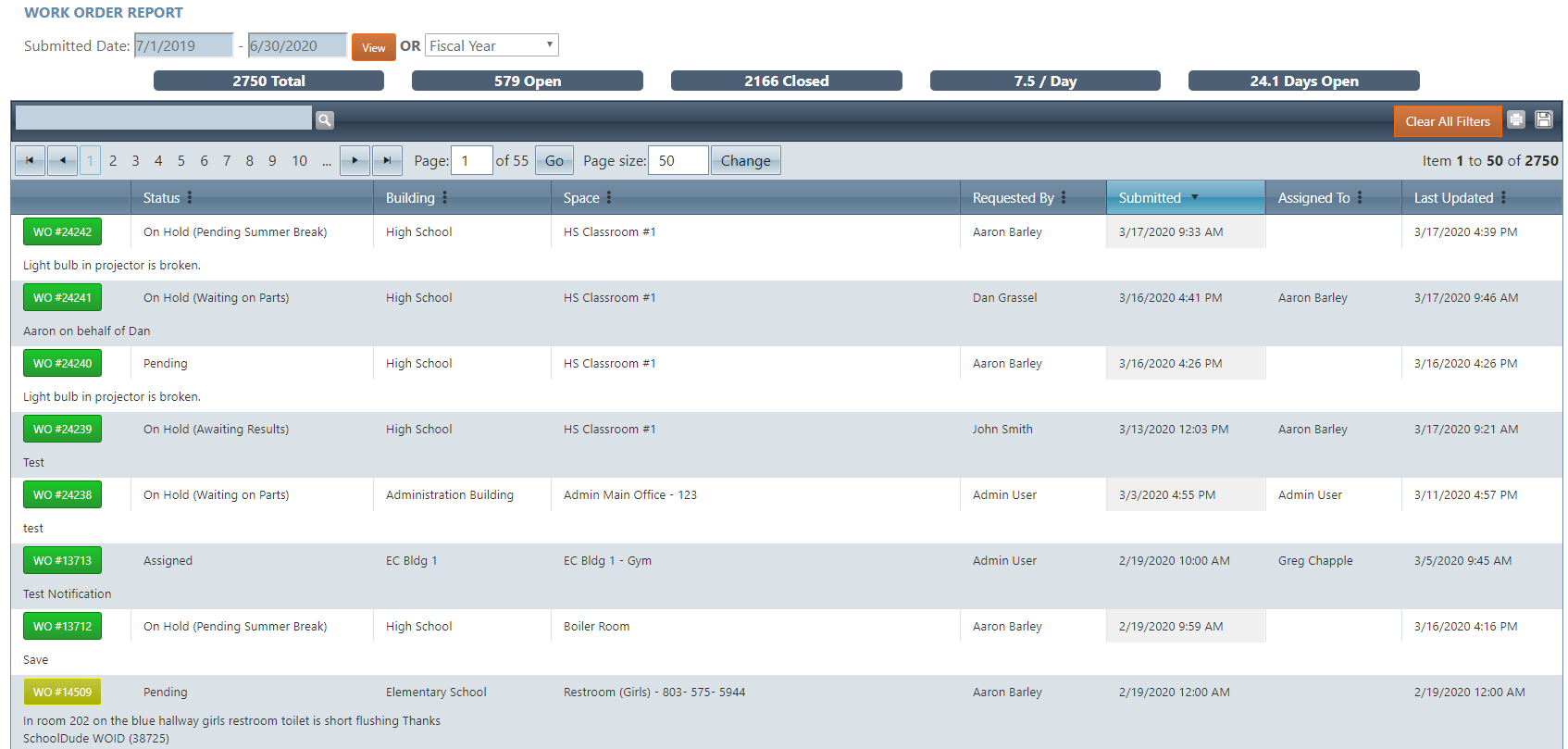1568x749 pixels.
Task: Click the Page size input
Action: click(678, 160)
